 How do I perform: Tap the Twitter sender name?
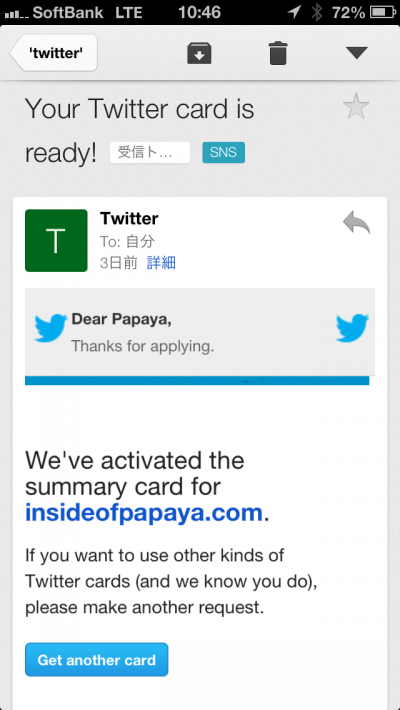click(x=129, y=219)
